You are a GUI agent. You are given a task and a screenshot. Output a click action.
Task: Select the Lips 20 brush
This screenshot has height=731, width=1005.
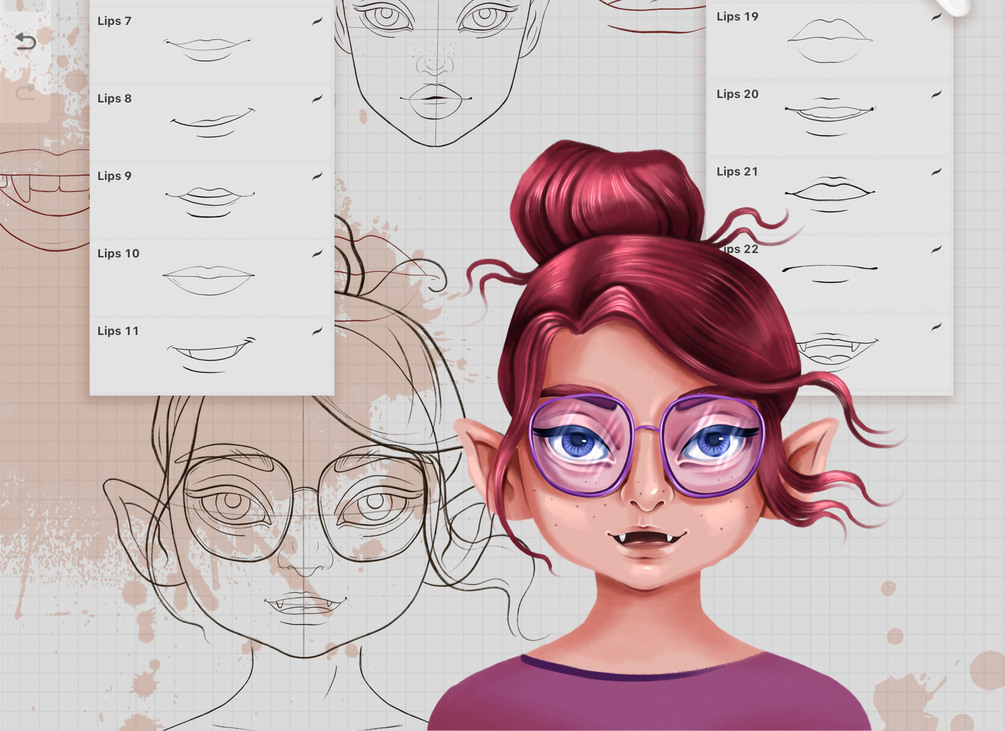click(829, 119)
